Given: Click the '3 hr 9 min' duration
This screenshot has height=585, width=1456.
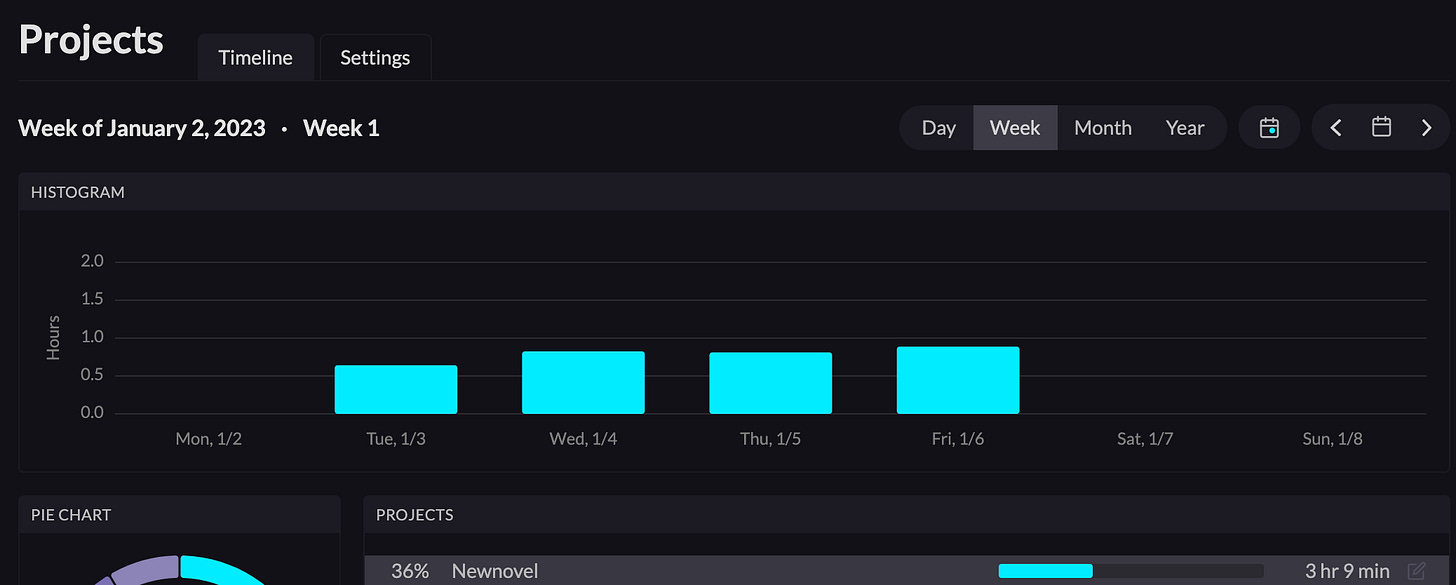Looking at the screenshot, I should pos(1347,571).
